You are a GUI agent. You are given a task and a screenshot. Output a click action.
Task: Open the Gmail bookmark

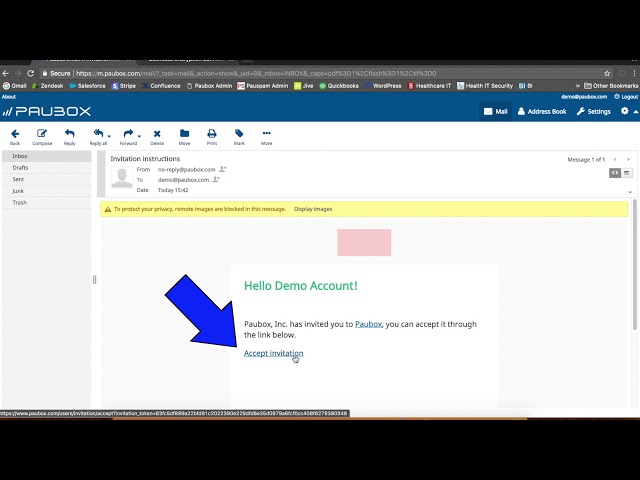coord(15,86)
